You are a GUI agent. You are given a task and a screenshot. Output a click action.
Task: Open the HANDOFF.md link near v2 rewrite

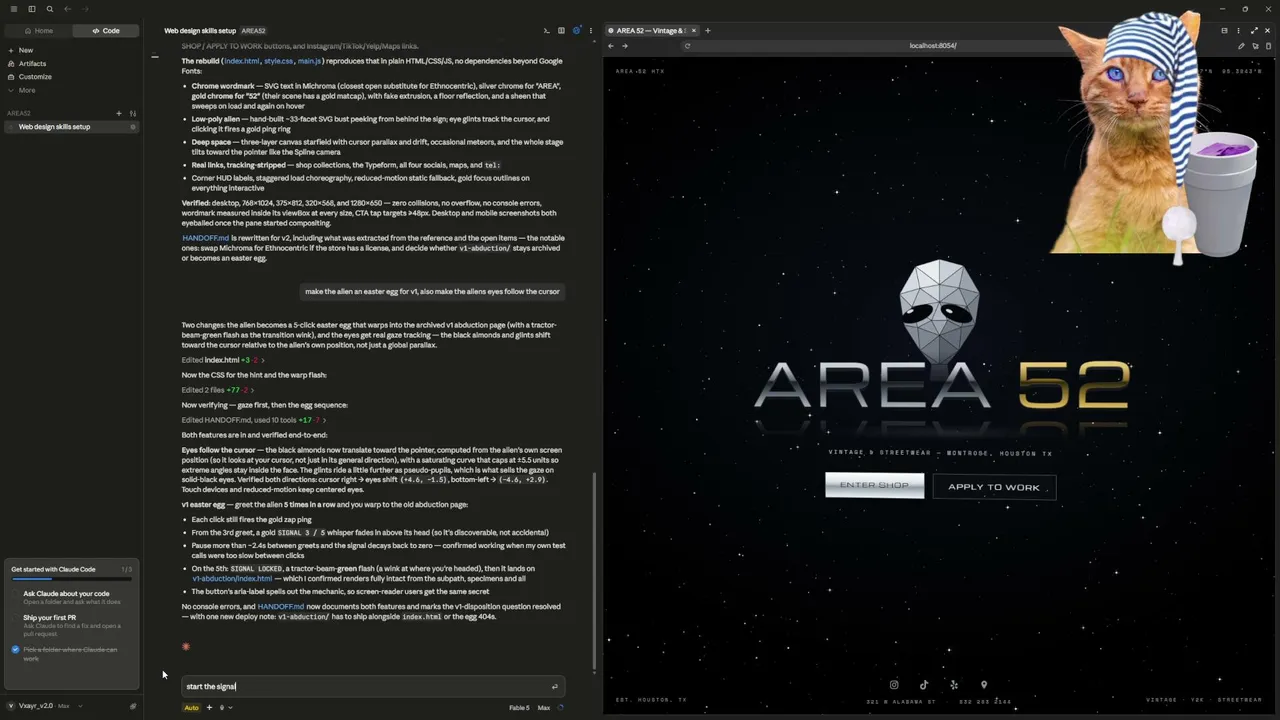[205, 238]
